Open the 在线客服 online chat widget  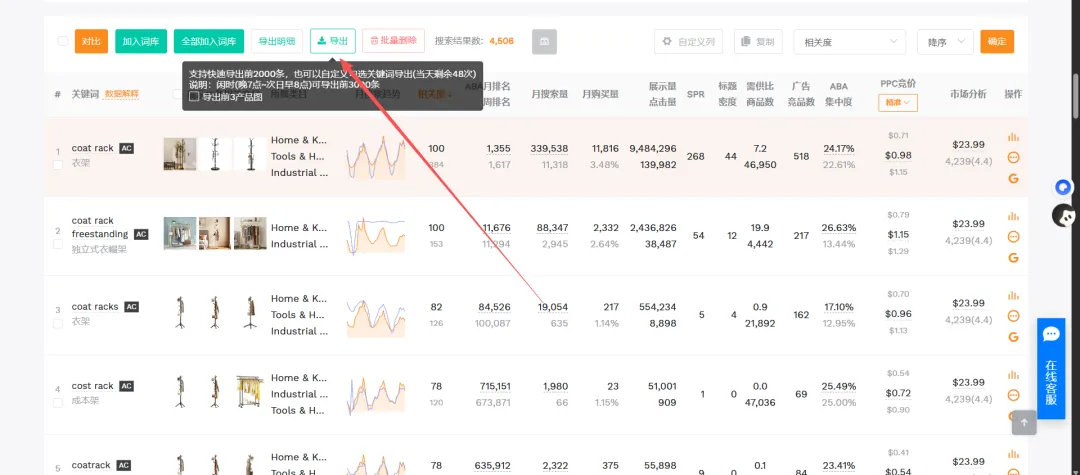click(x=1051, y=368)
